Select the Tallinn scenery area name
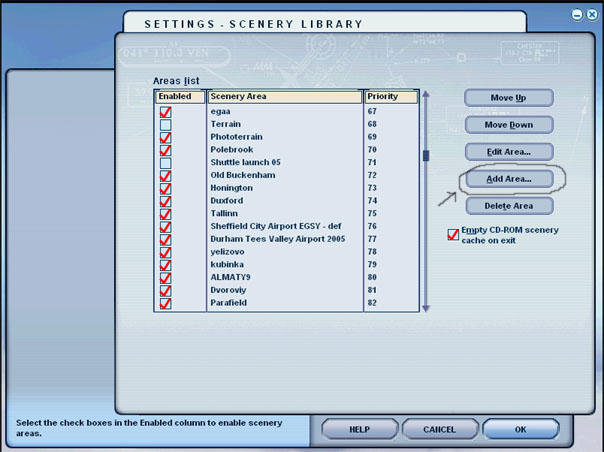This screenshot has height=452, width=604. click(x=224, y=213)
